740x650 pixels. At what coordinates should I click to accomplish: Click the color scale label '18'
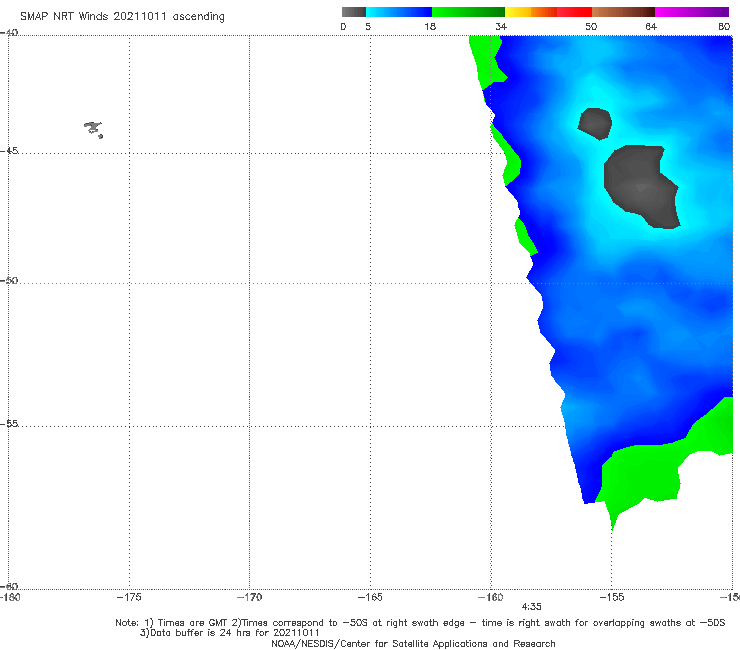(430, 27)
